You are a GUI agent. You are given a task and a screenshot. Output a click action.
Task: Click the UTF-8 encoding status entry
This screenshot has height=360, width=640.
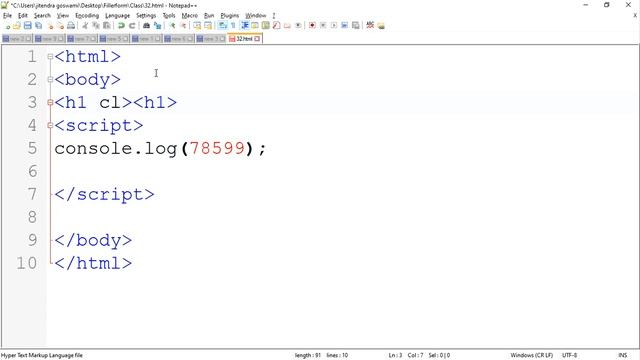click(x=569, y=355)
